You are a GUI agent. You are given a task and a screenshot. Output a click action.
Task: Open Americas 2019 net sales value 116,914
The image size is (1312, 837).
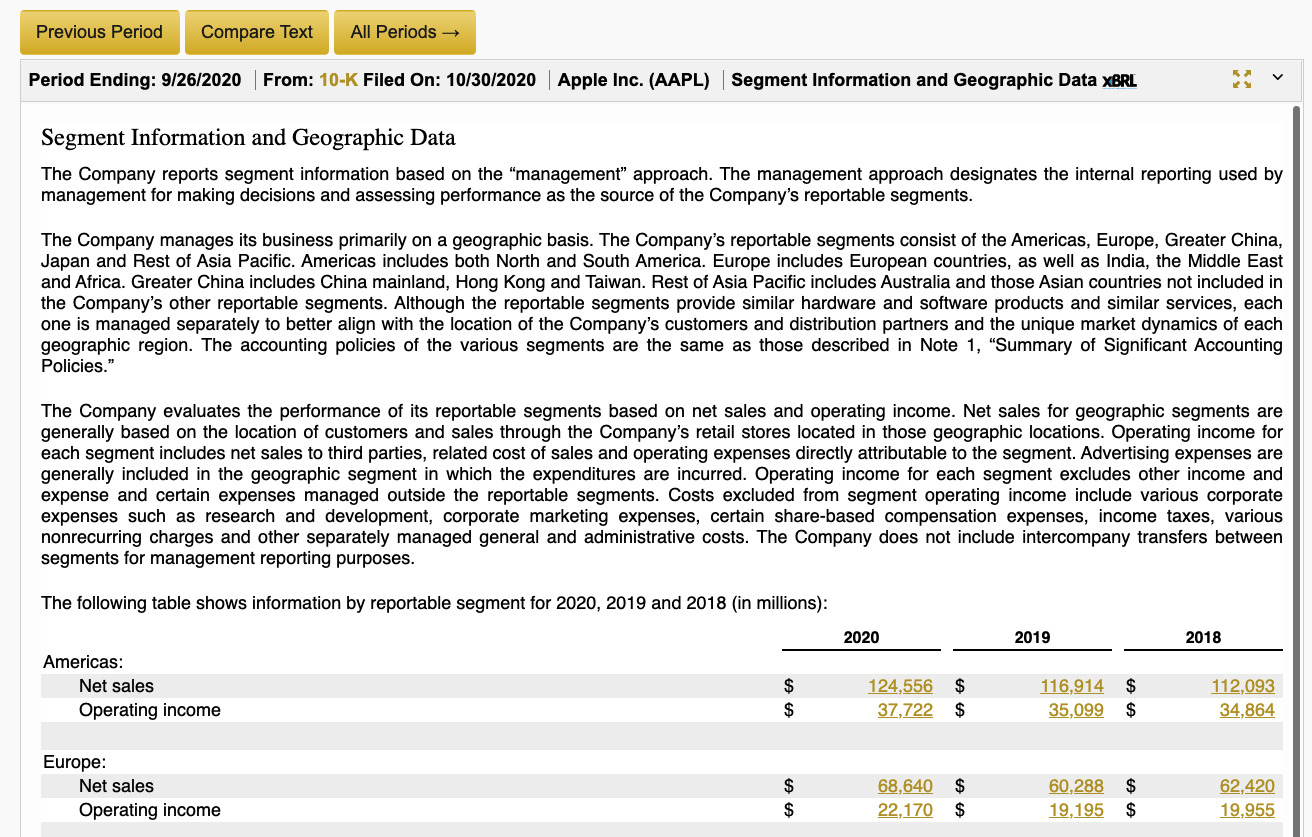click(x=1071, y=686)
